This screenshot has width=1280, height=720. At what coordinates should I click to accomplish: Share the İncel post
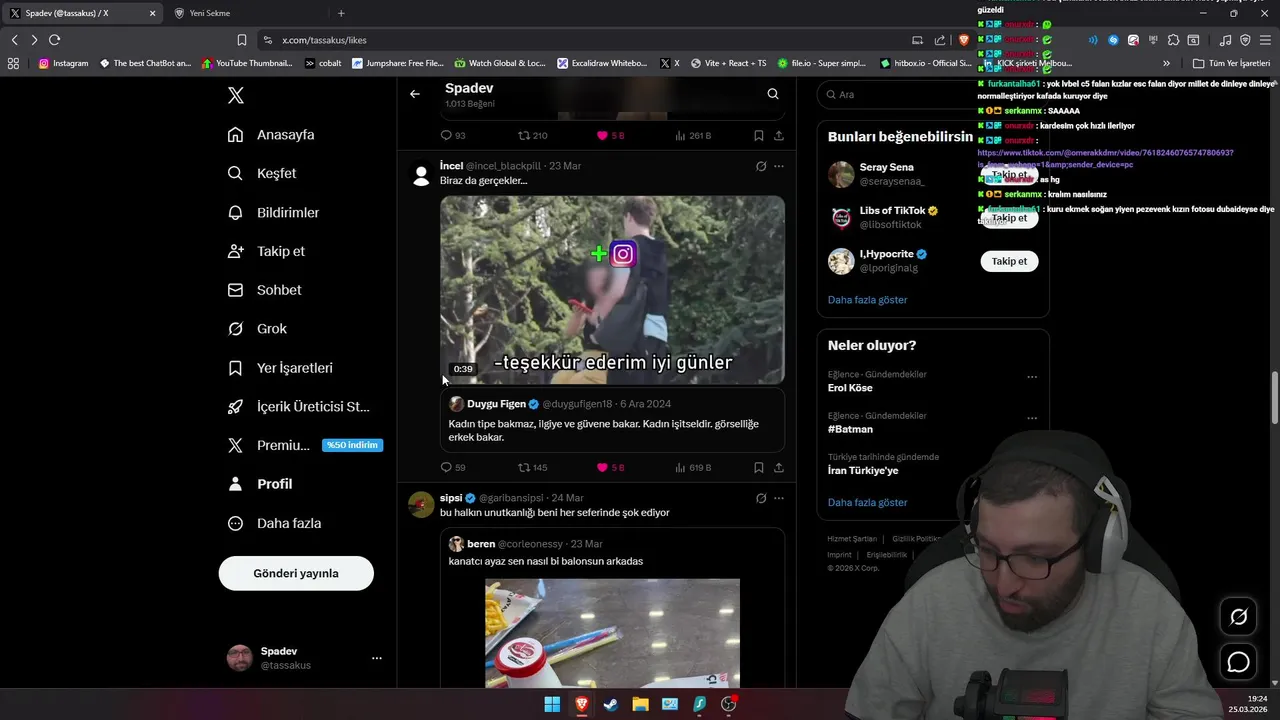(x=779, y=467)
